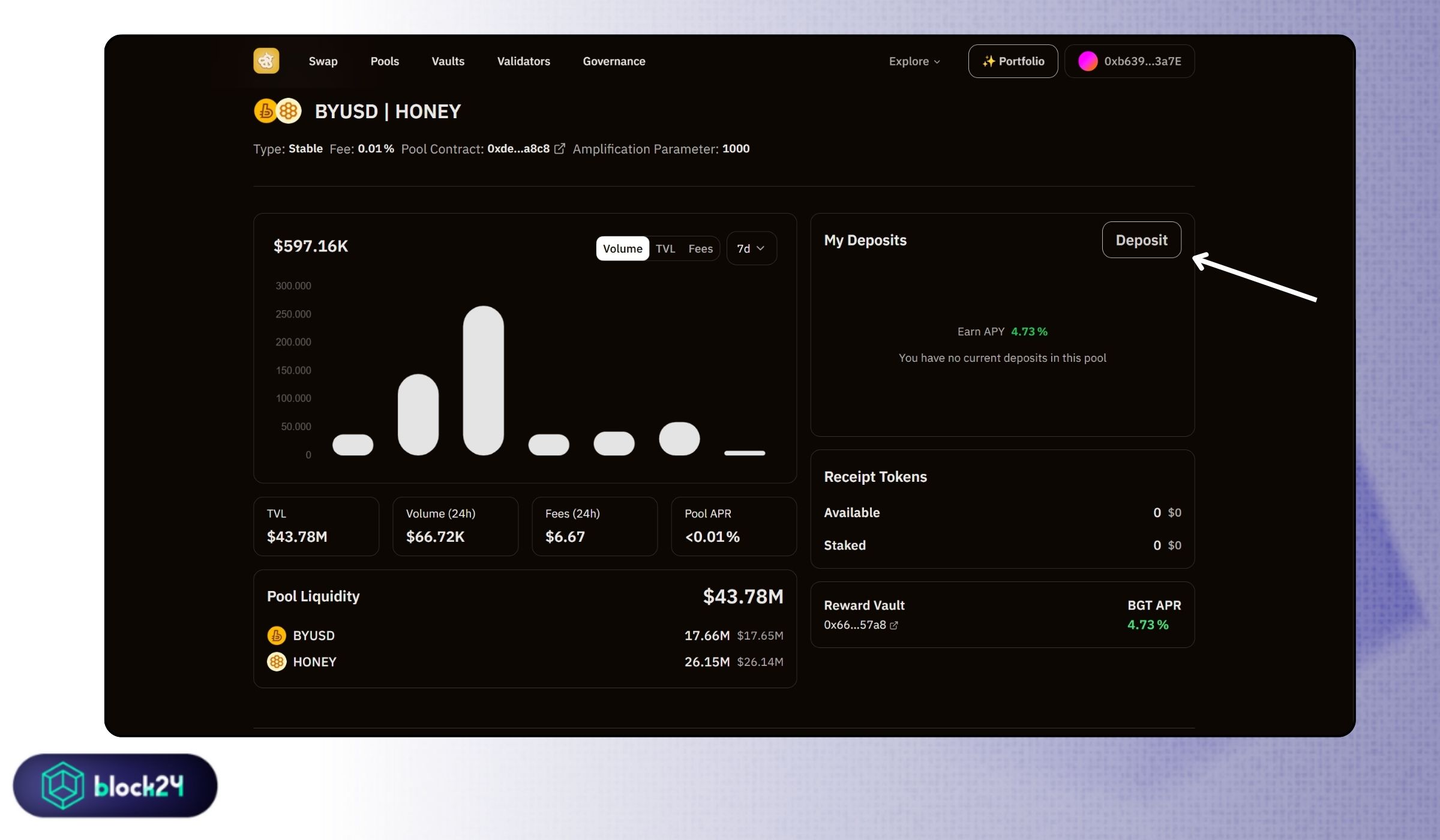Select the Volume chart tab

[x=622, y=248]
